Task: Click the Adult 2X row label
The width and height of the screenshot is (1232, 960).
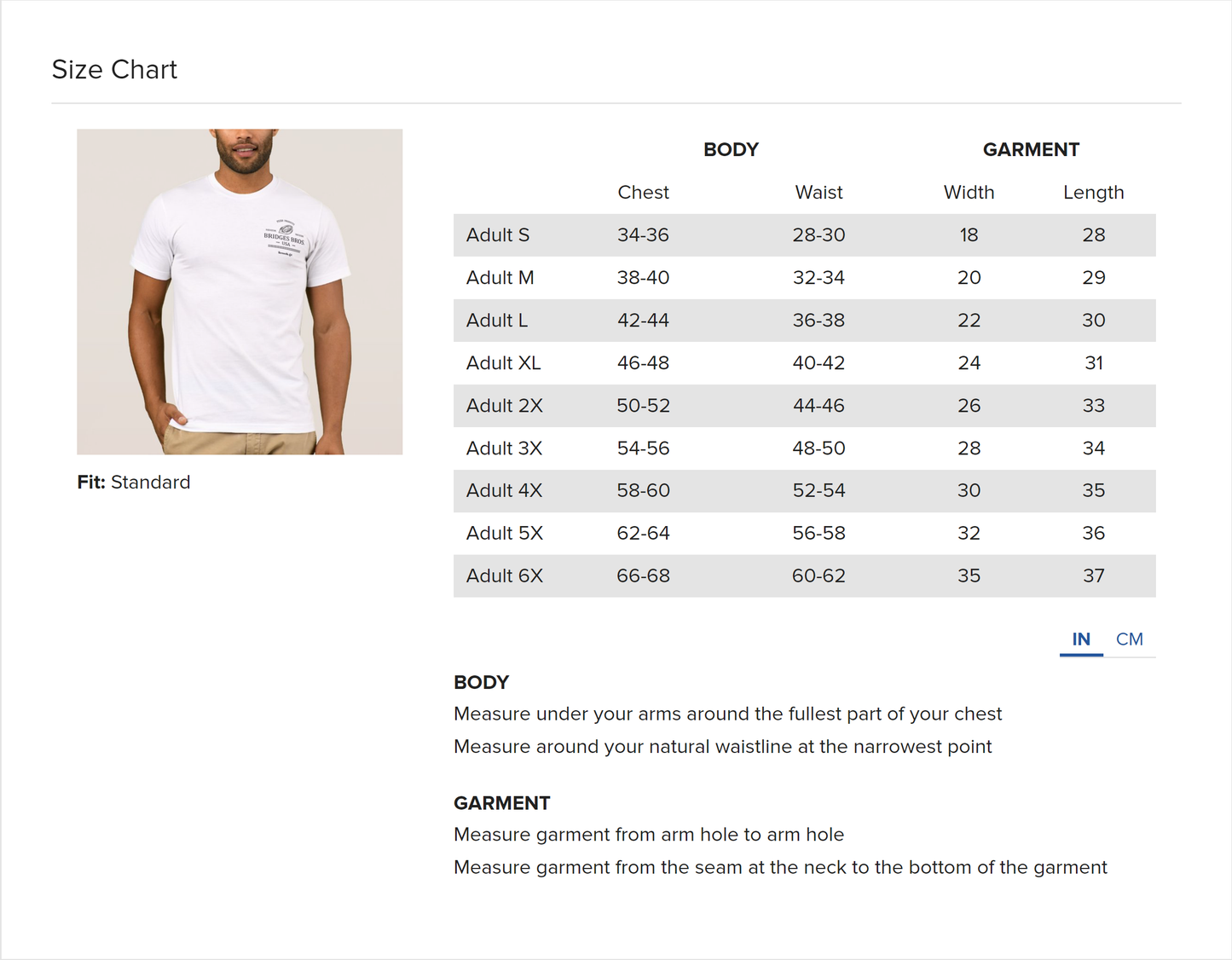Action: click(504, 406)
